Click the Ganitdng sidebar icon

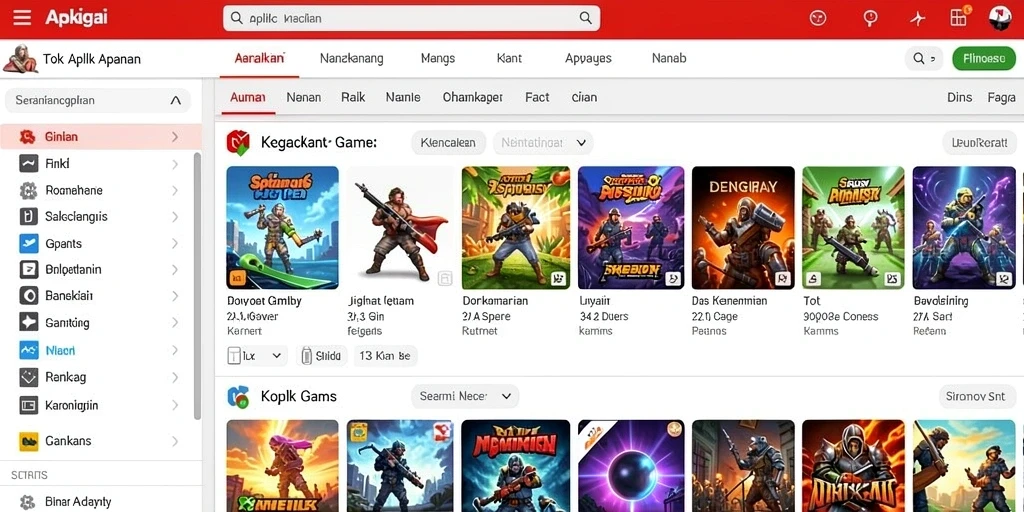point(29,323)
